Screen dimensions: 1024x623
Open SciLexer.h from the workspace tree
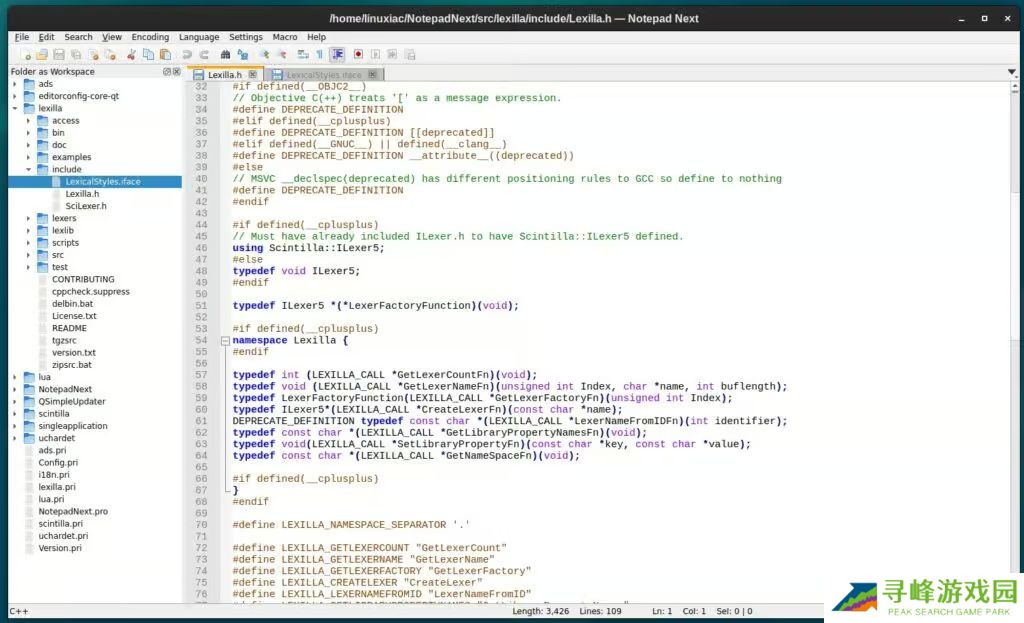[85, 206]
